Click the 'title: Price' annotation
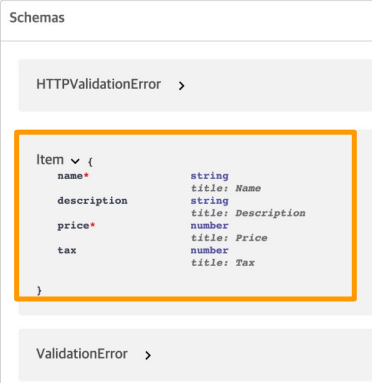Viewport: 372px width, 383px height. 229,238
